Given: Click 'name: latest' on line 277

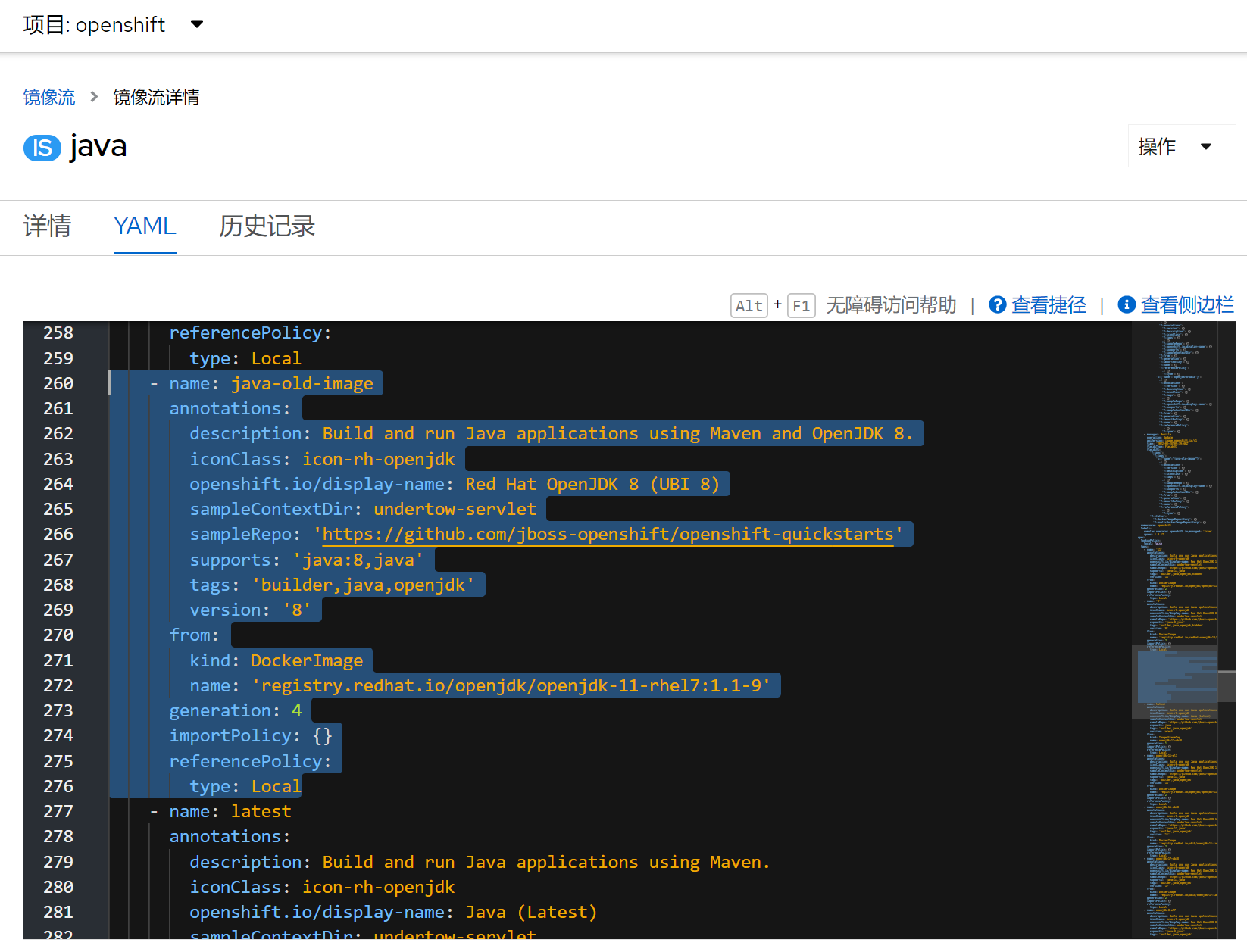Looking at the screenshot, I should (230, 812).
